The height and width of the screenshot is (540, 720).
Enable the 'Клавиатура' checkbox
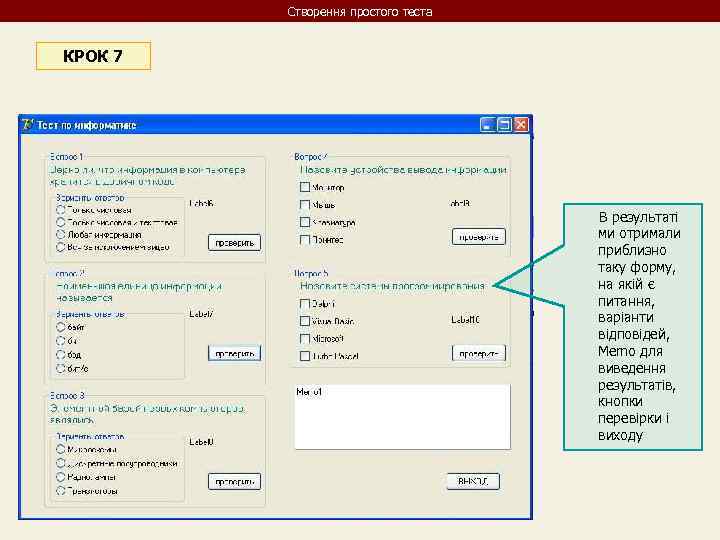click(304, 222)
